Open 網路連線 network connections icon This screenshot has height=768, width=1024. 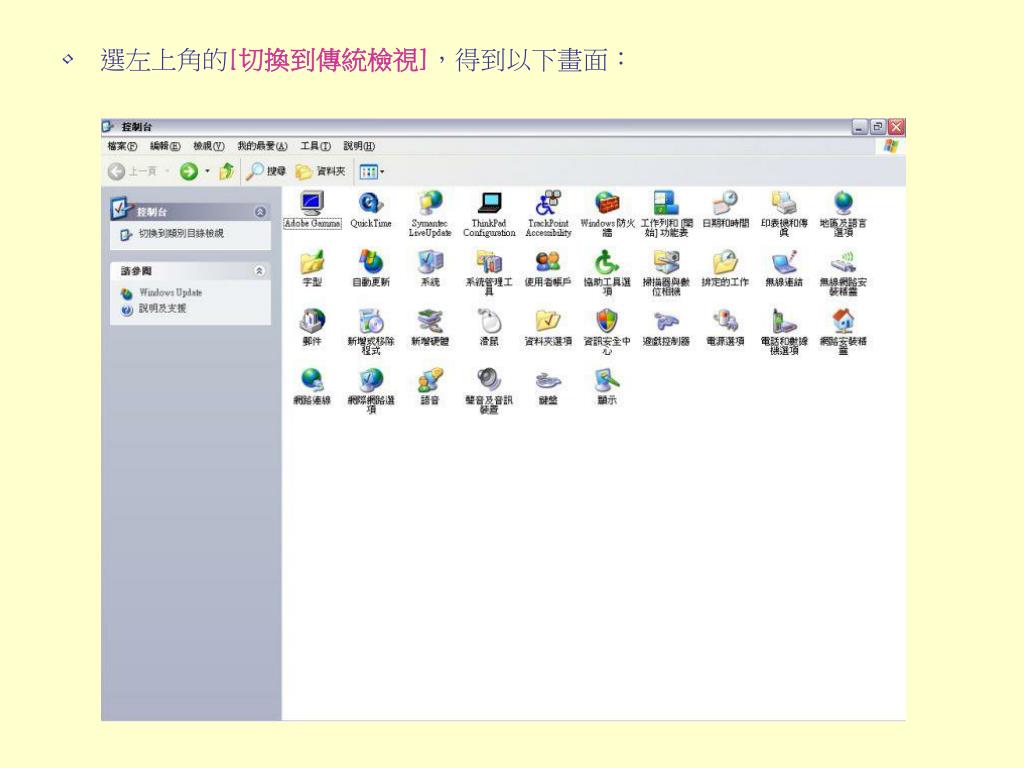tap(312, 386)
